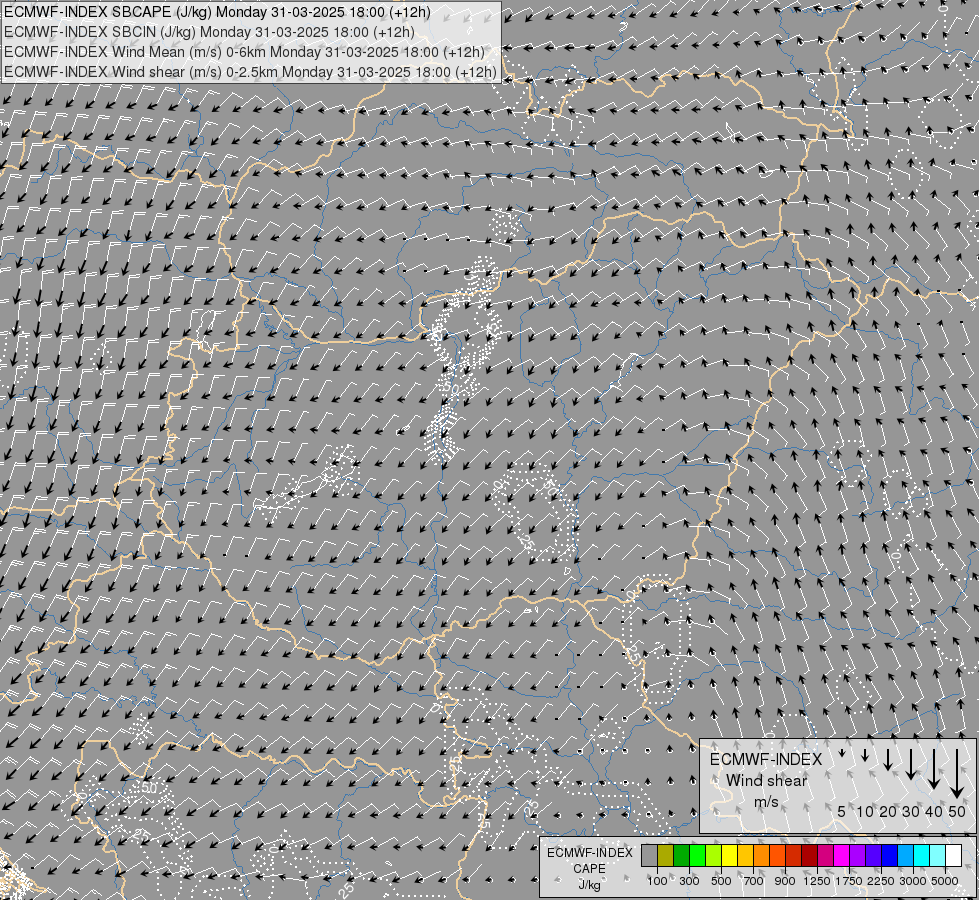979x900 pixels.
Task: Click the CAPE legend label 900
Action: (x=785, y=881)
